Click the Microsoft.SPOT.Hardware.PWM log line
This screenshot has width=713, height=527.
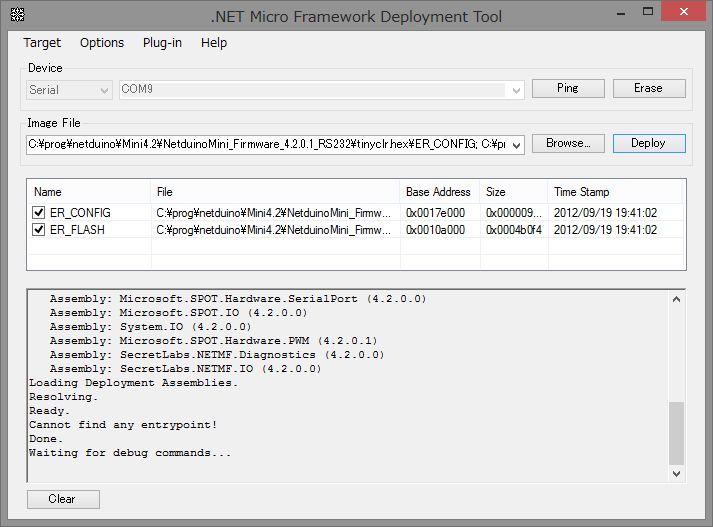point(214,341)
